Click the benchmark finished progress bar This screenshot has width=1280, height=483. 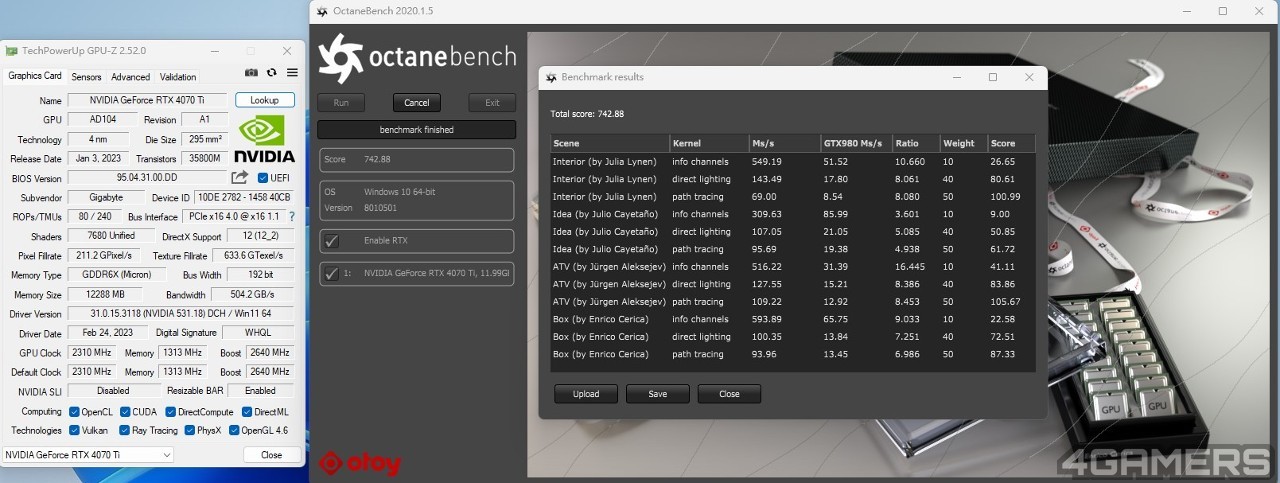[417, 130]
